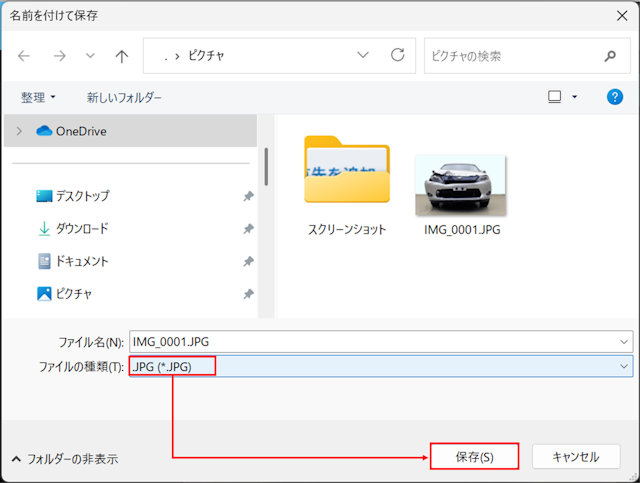The width and height of the screenshot is (640, 483).
Task: Open the 整理 menu
Action: tap(39, 97)
